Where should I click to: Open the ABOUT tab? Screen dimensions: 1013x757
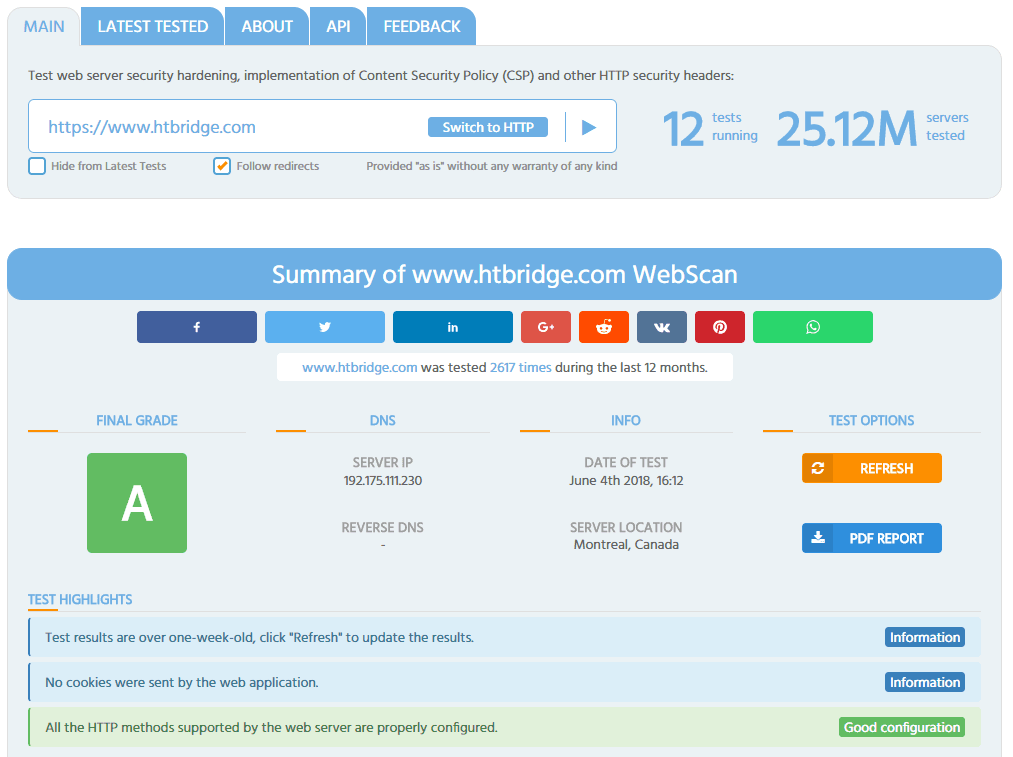point(267,26)
